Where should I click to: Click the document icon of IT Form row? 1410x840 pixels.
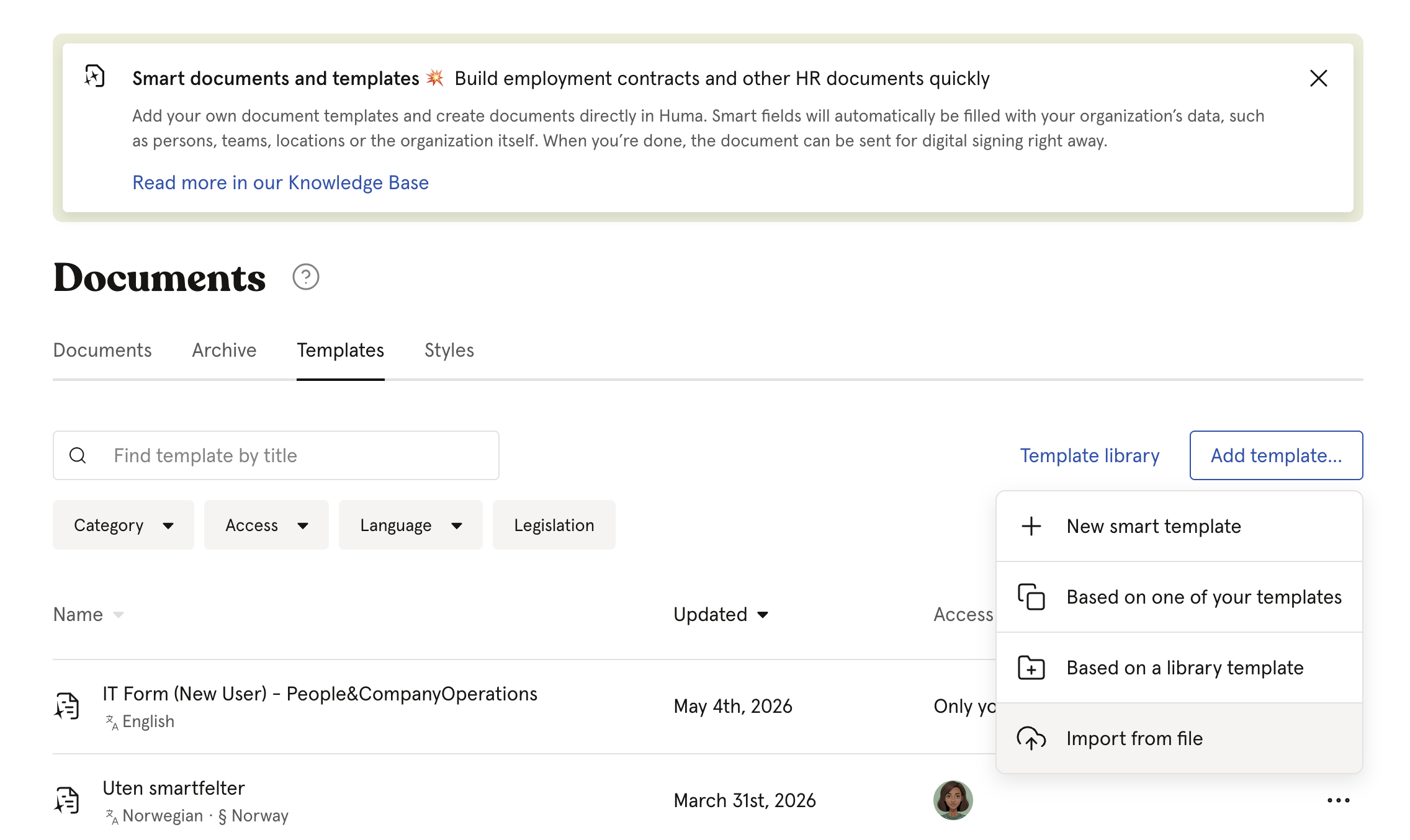coord(67,706)
